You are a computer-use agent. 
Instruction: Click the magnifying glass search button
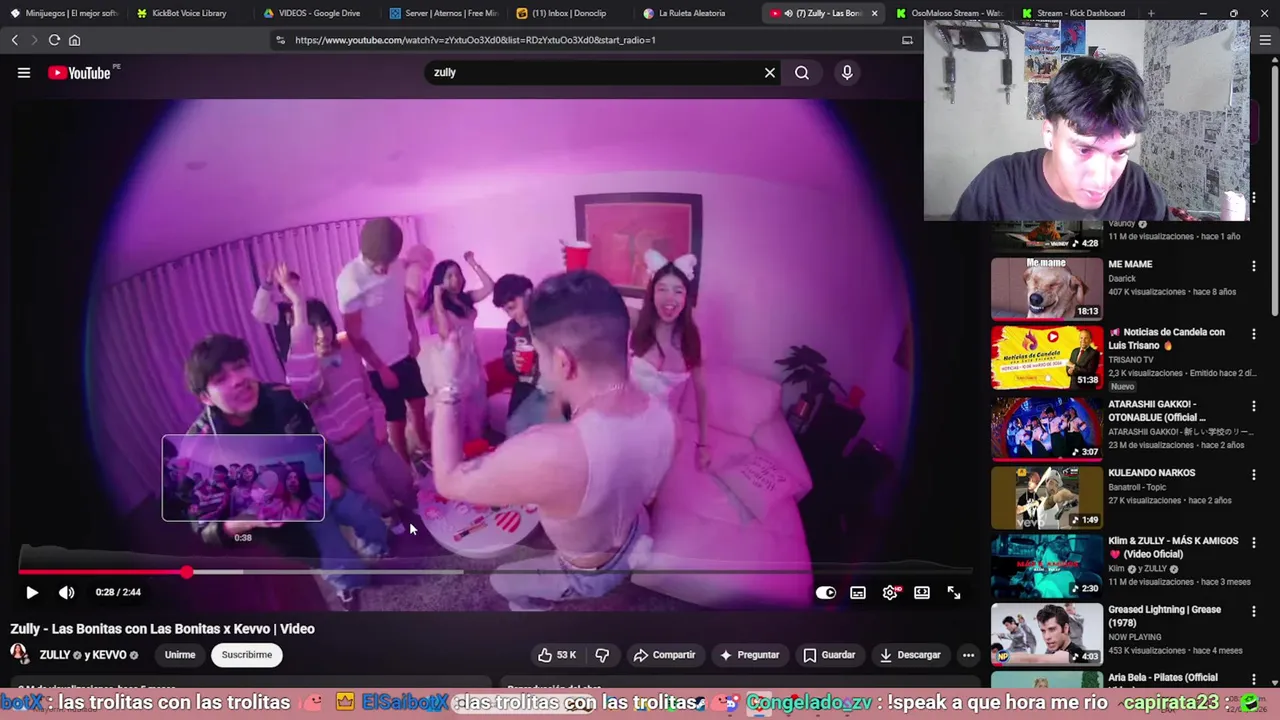point(802,73)
